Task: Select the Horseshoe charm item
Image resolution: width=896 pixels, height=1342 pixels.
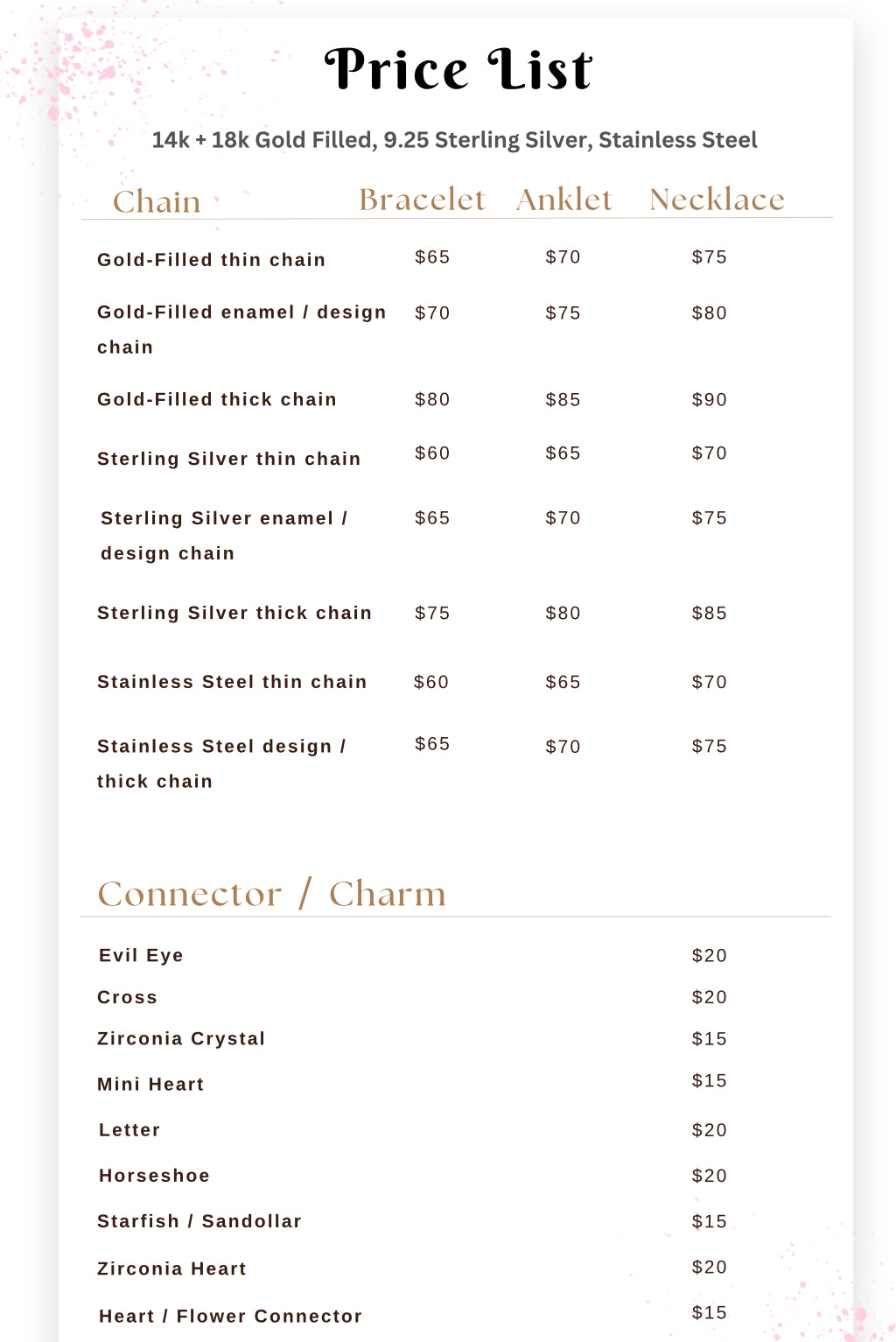Action: tap(154, 1176)
